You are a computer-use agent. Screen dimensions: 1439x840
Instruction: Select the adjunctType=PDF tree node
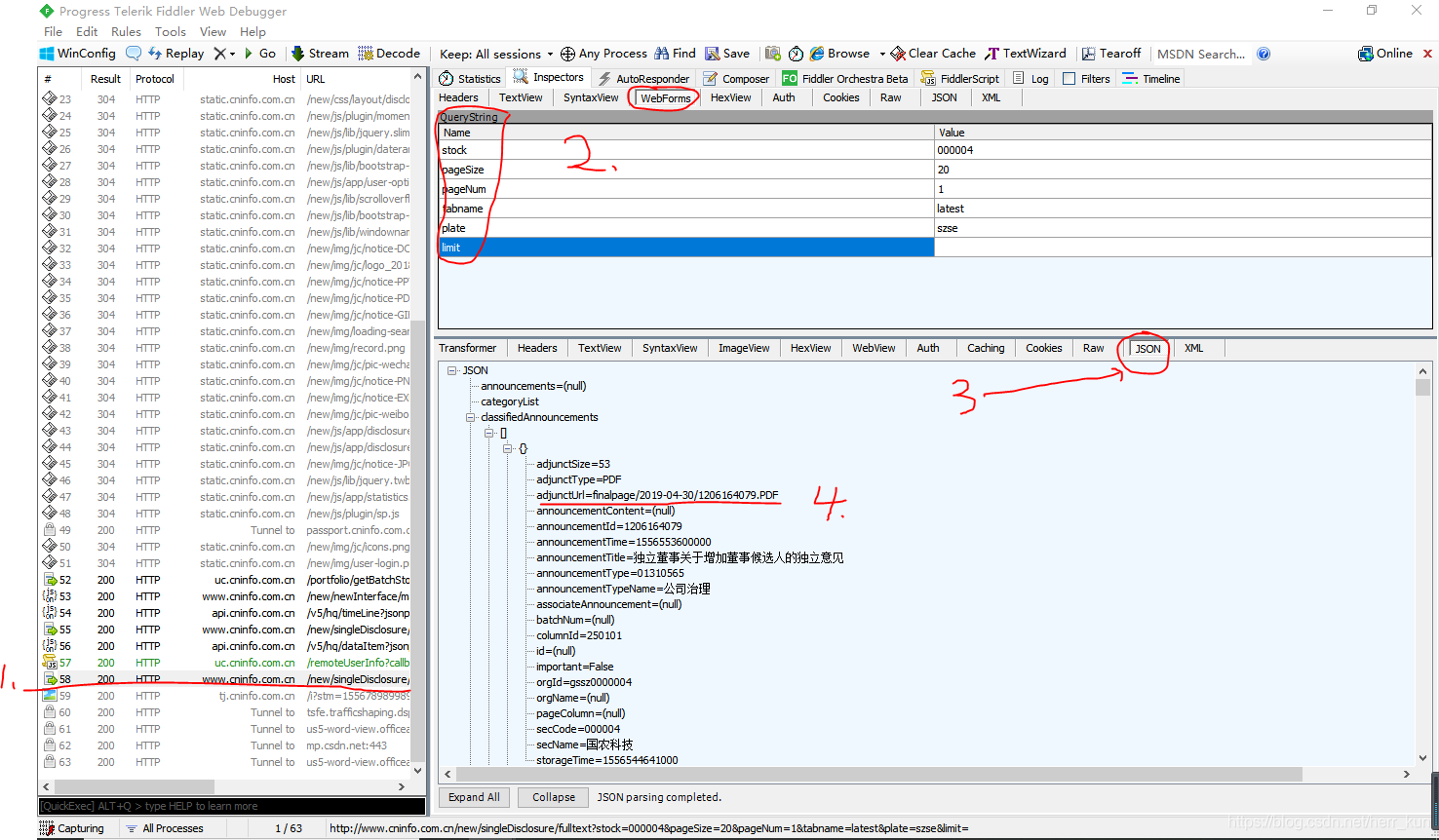[578, 479]
